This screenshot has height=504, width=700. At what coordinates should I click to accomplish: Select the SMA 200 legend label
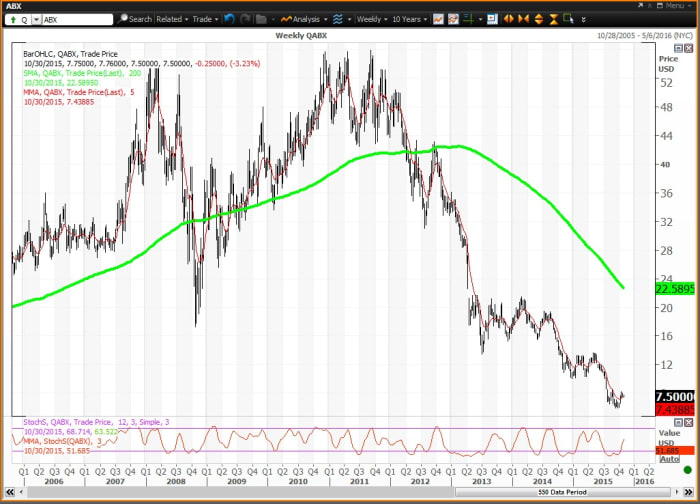[x=82, y=73]
